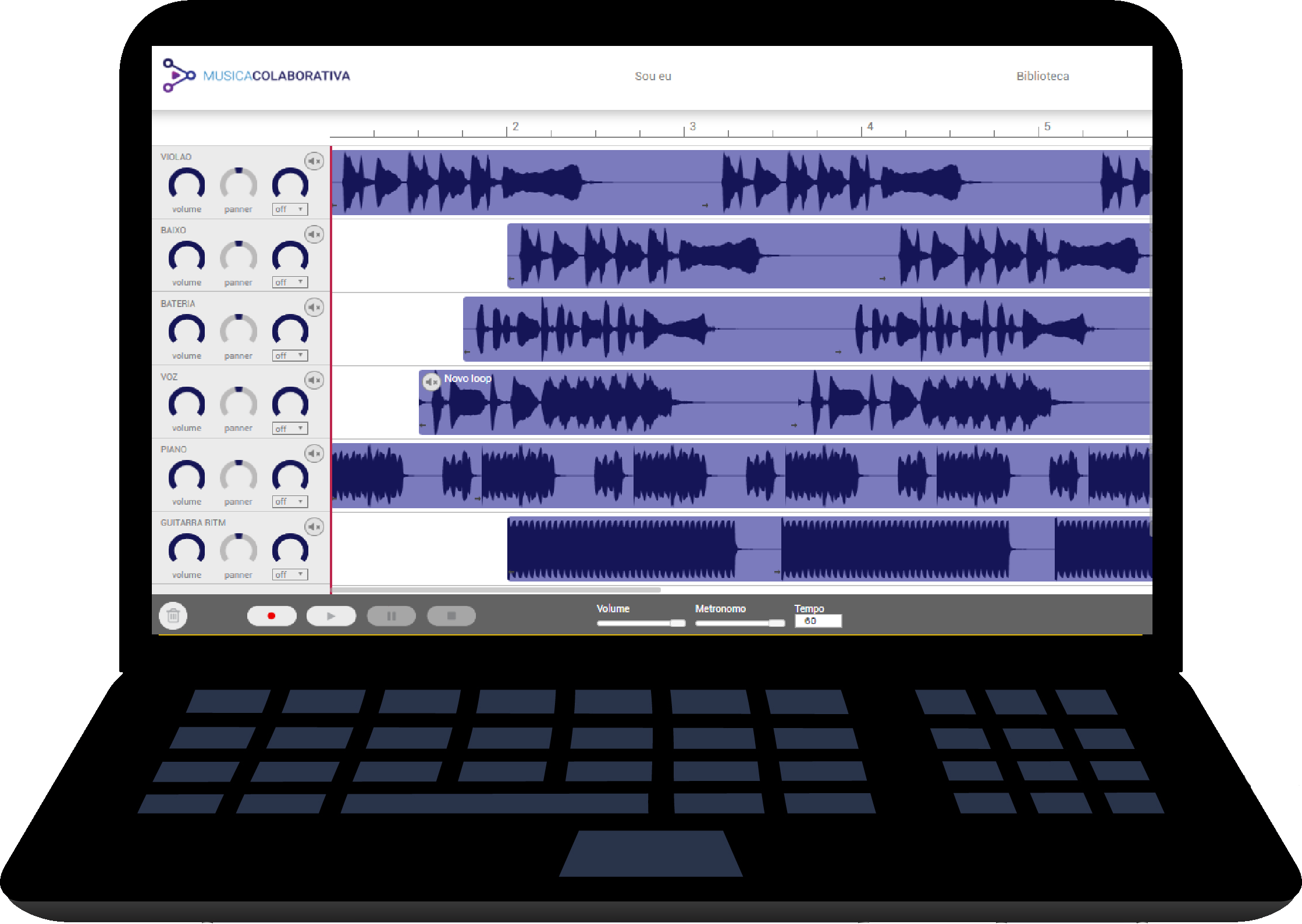
Task: Click the BATERIA panner knob
Action: point(239,330)
